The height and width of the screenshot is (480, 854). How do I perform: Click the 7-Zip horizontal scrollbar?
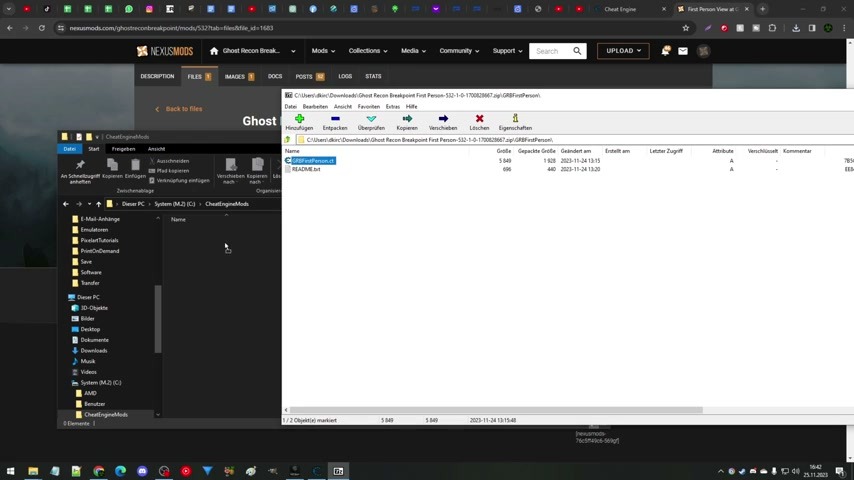495,410
